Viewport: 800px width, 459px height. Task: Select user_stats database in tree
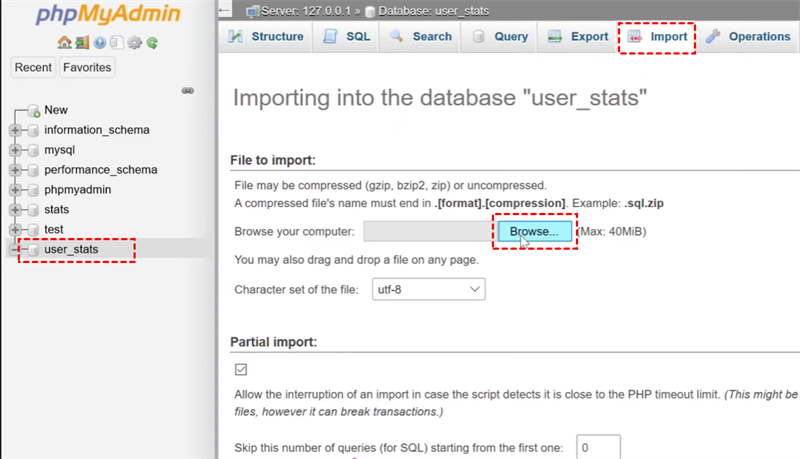71,249
